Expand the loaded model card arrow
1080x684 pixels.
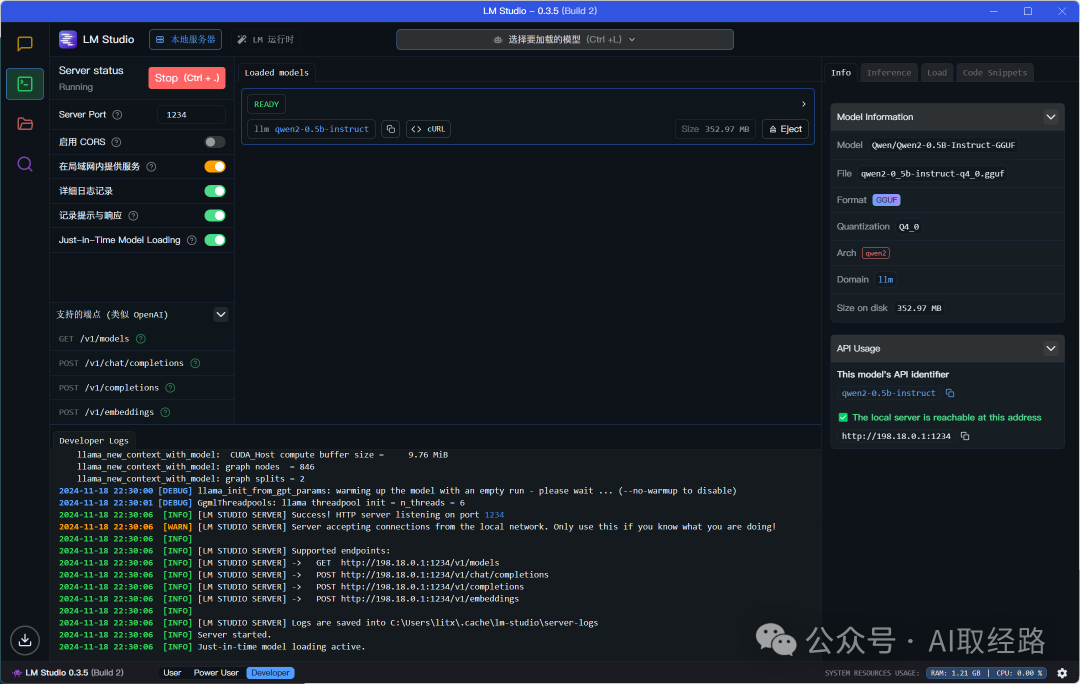tap(804, 104)
